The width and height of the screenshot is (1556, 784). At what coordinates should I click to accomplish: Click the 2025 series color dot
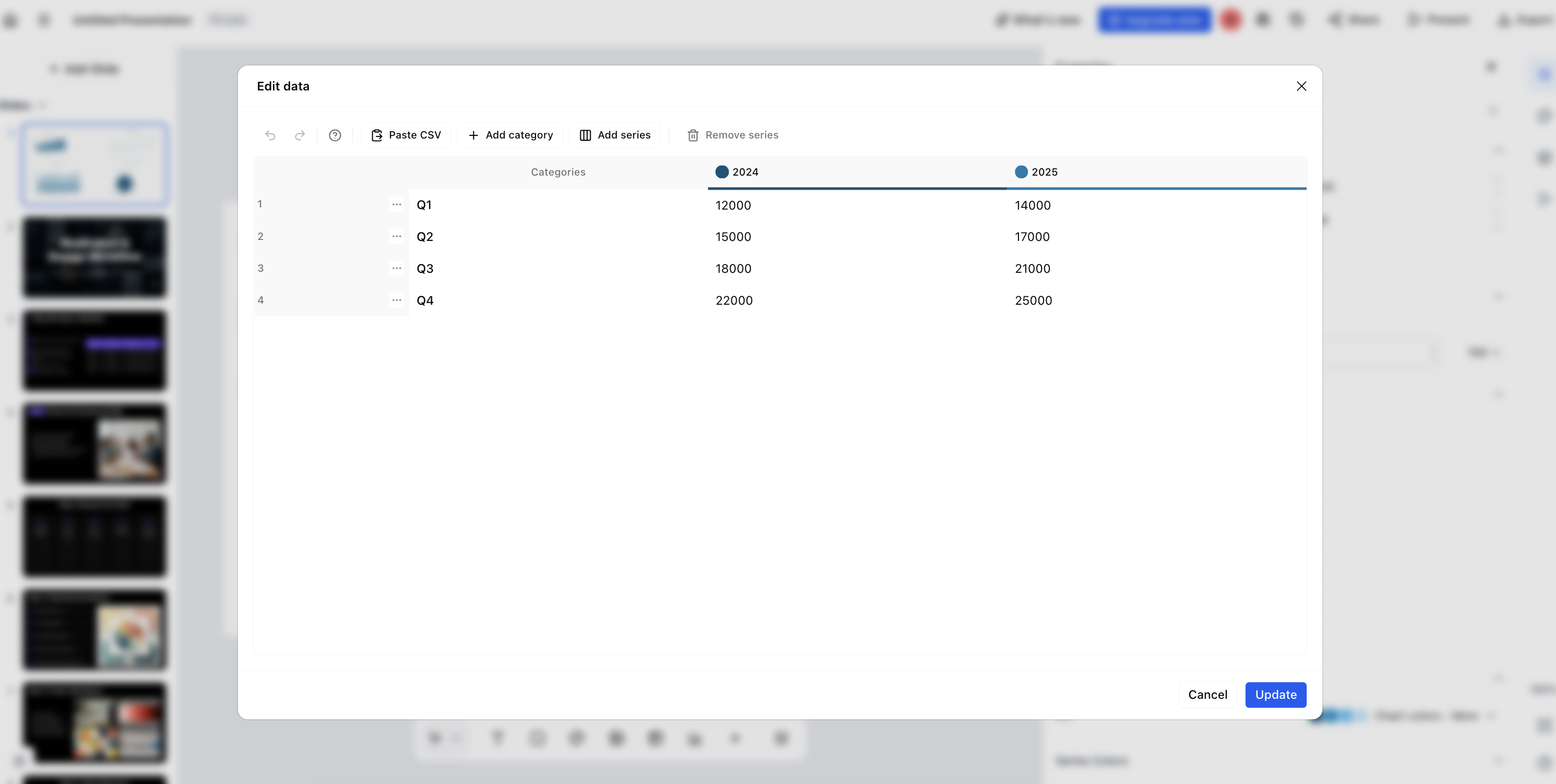point(1021,172)
